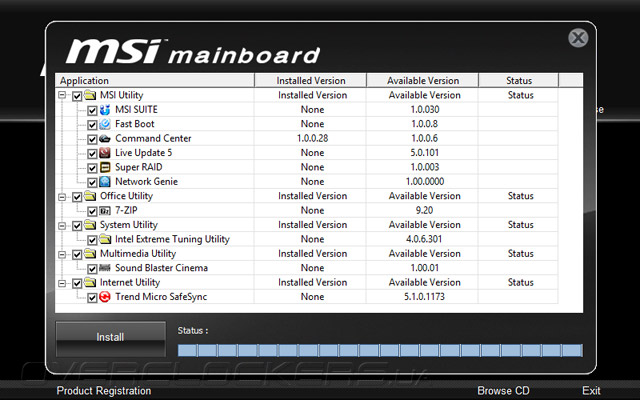The height and width of the screenshot is (400, 640).
Task: Click the Super RAID icon
Action: (x=105, y=167)
